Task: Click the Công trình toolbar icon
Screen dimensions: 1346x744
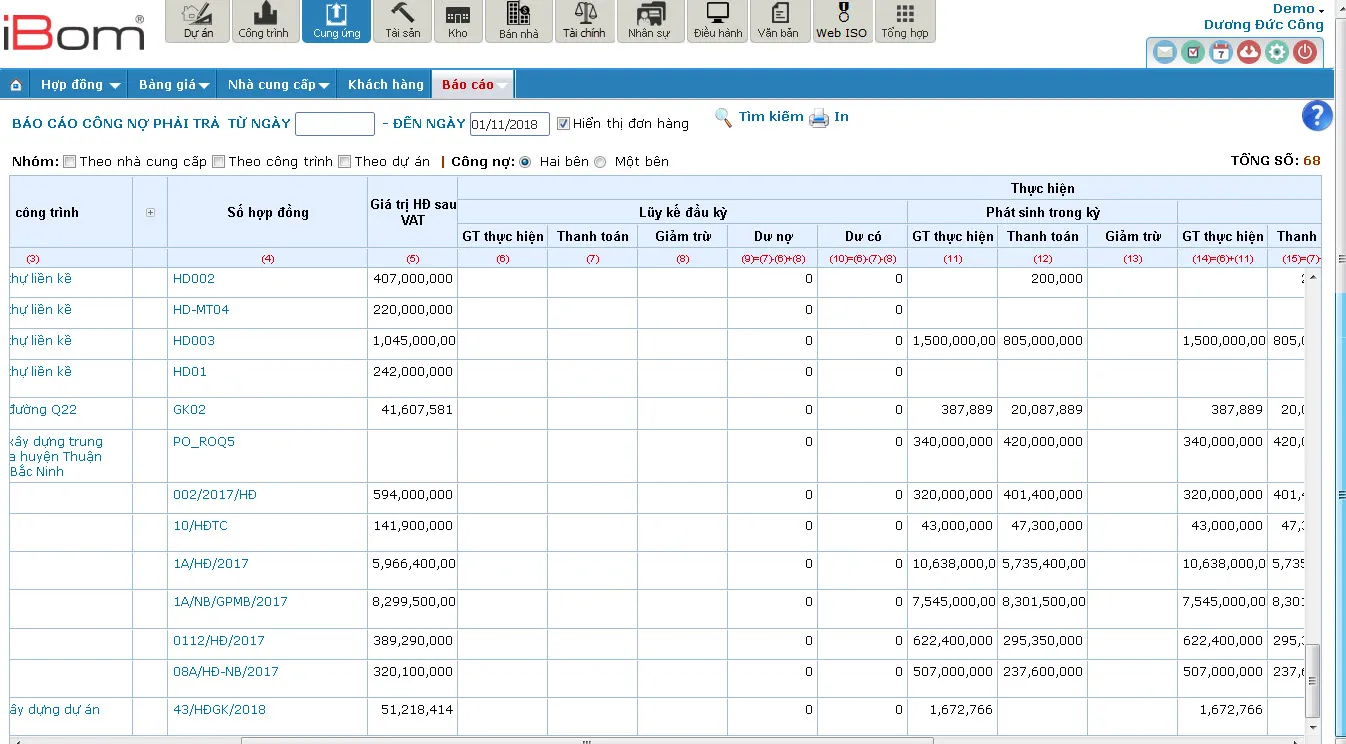Action: pos(264,21)
